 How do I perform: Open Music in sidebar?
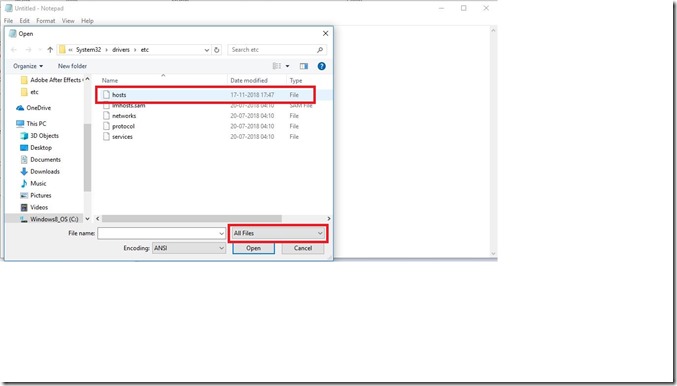pos(33,184)
